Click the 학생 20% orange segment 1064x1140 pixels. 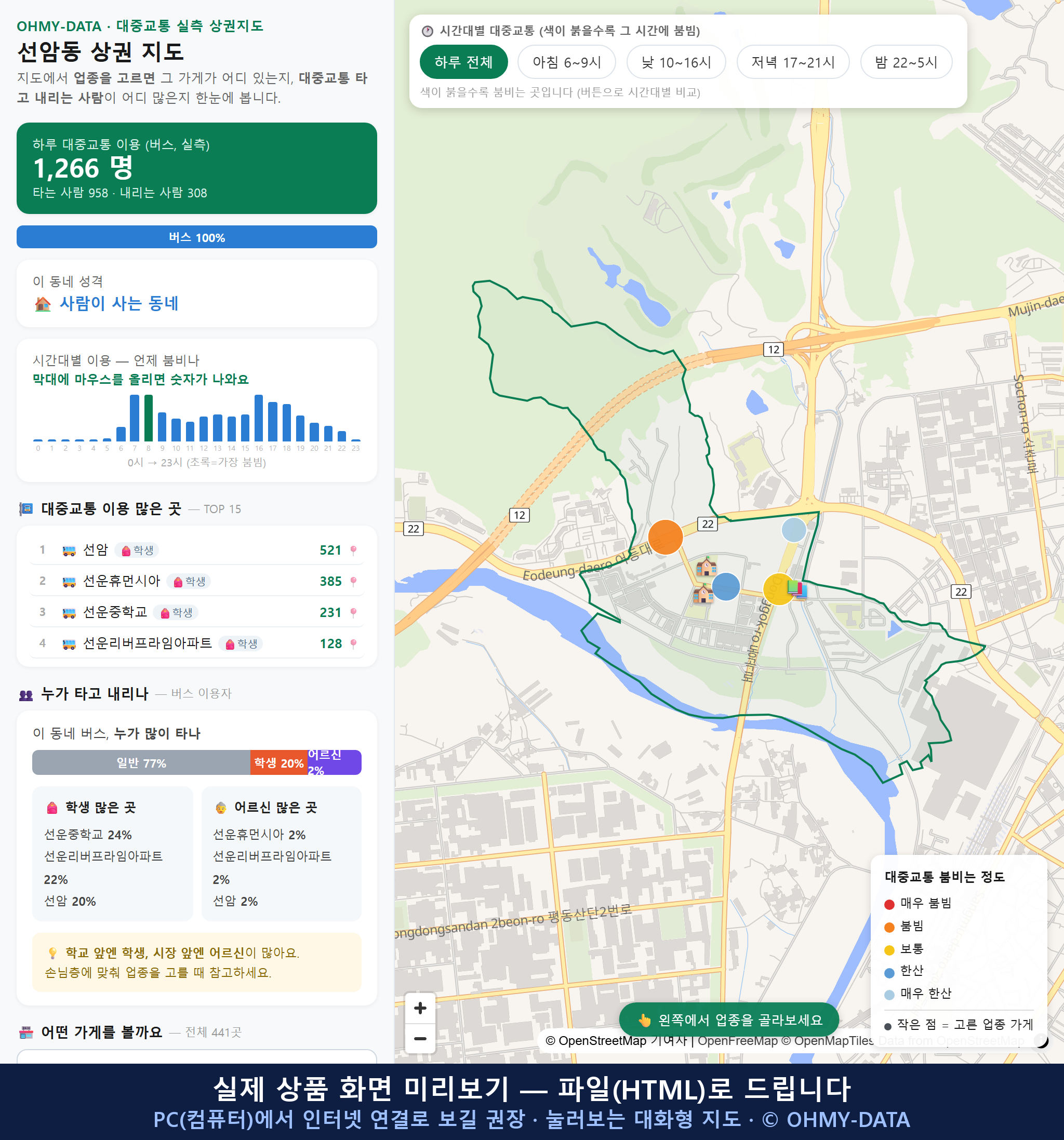pyautogui.click(x=279, y=762)
